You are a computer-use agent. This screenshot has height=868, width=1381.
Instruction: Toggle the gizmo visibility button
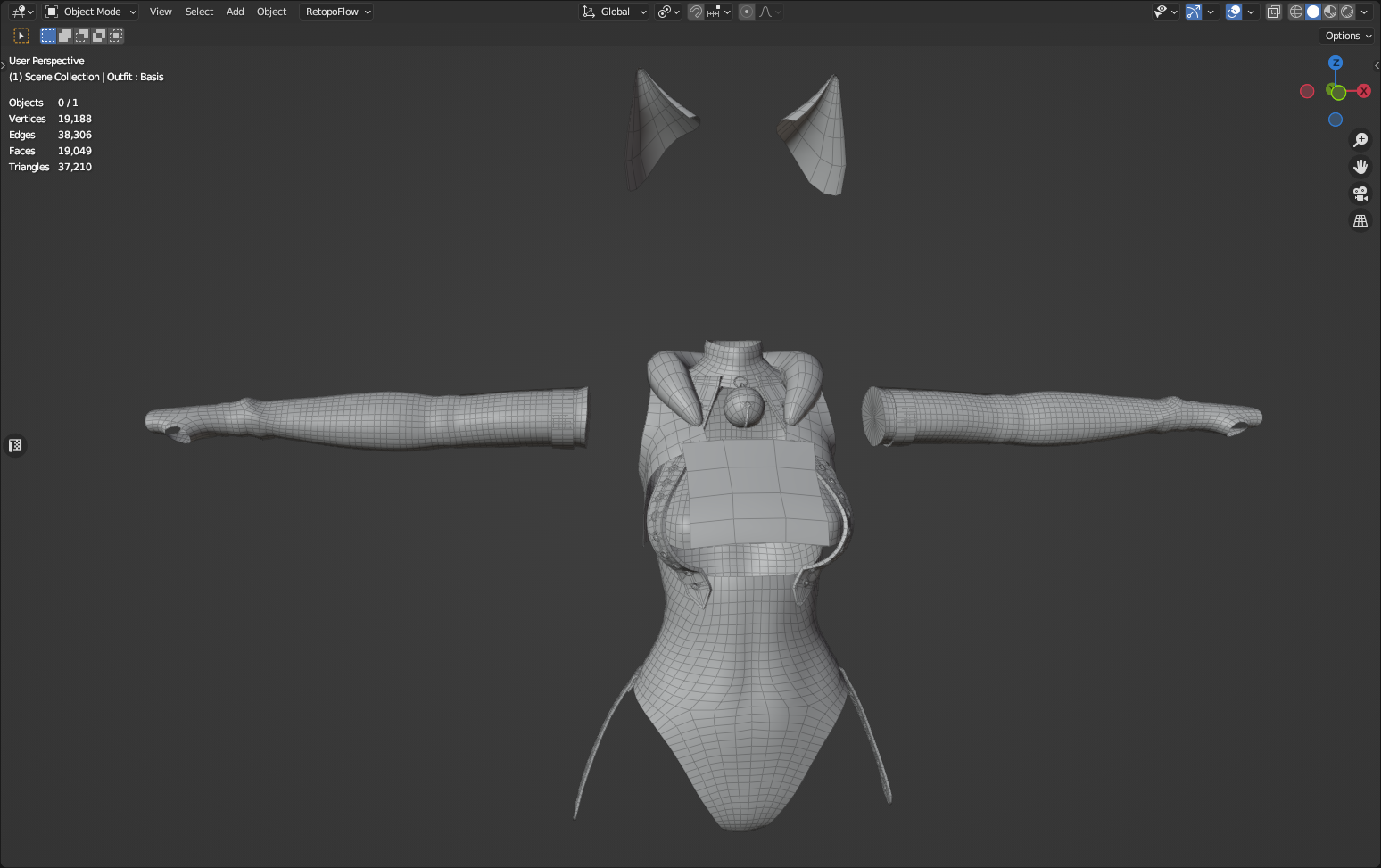point(1194,12)
